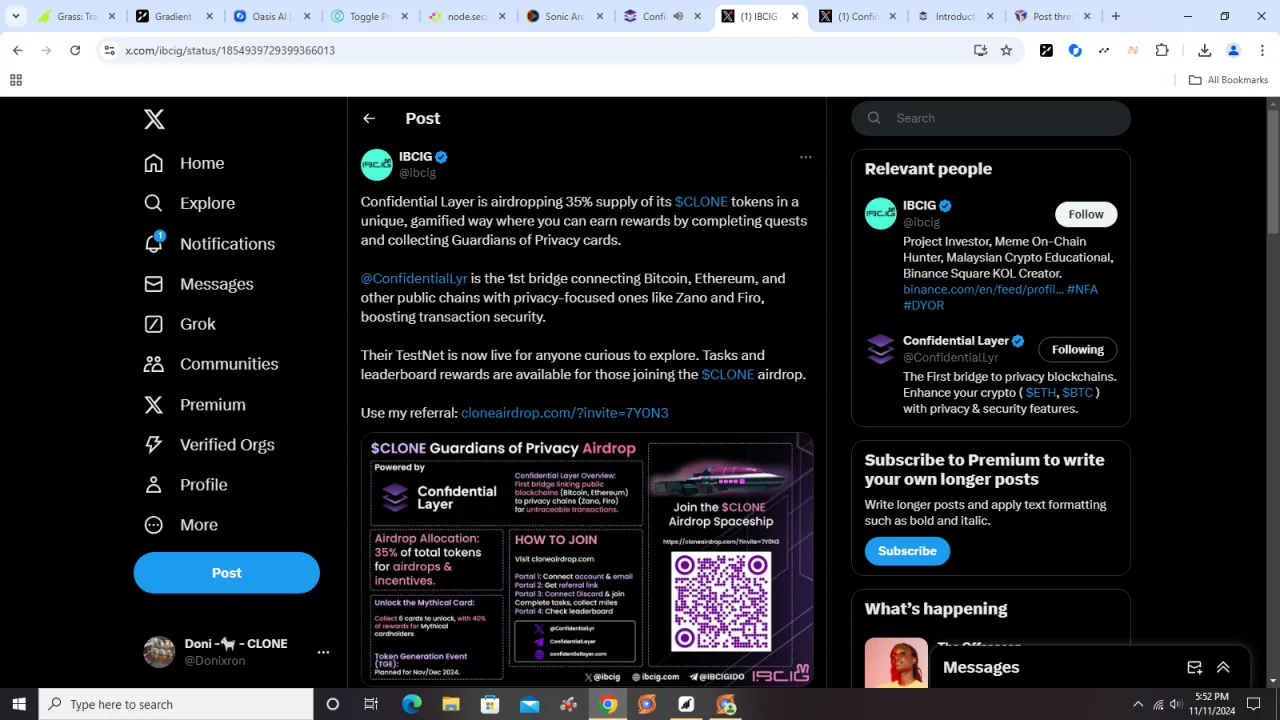Switch to the Introduction browser tab
The width and height of the screenshot is (1280, 720).
point(956,16)
